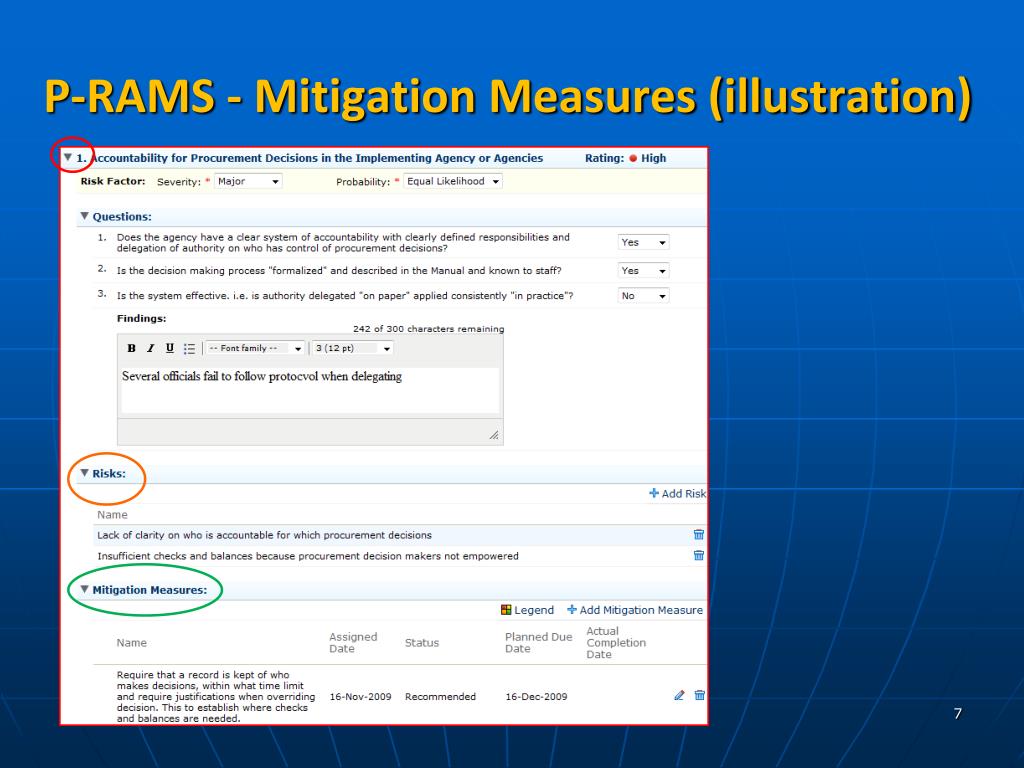This screenshot has width=1024, height=768.
Task: Click the Add Risk link
Action: coord(677,494)
